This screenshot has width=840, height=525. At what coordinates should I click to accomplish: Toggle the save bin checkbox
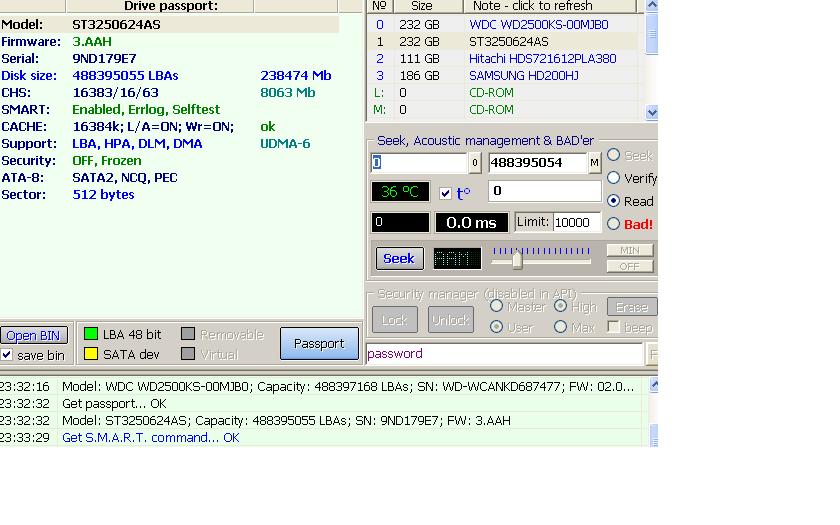tap(7, 355)
